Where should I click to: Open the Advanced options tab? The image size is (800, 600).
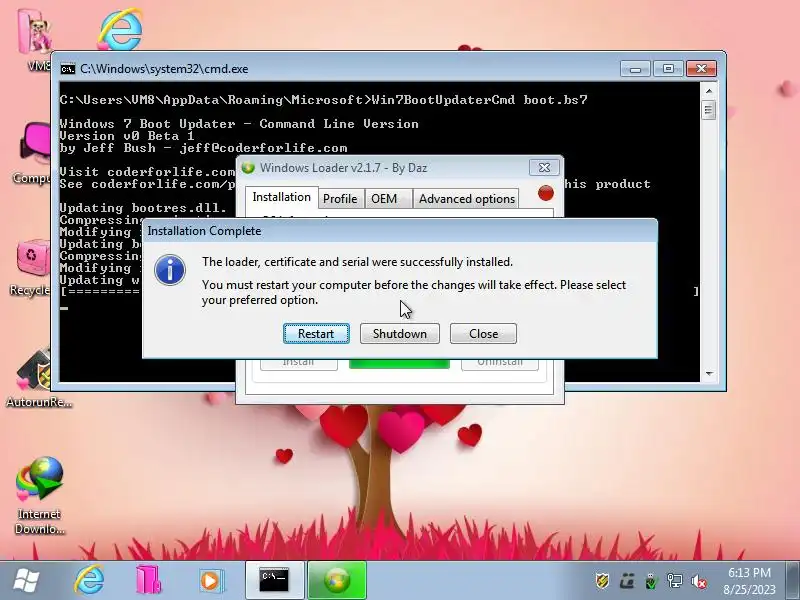[x=467, y=198]
